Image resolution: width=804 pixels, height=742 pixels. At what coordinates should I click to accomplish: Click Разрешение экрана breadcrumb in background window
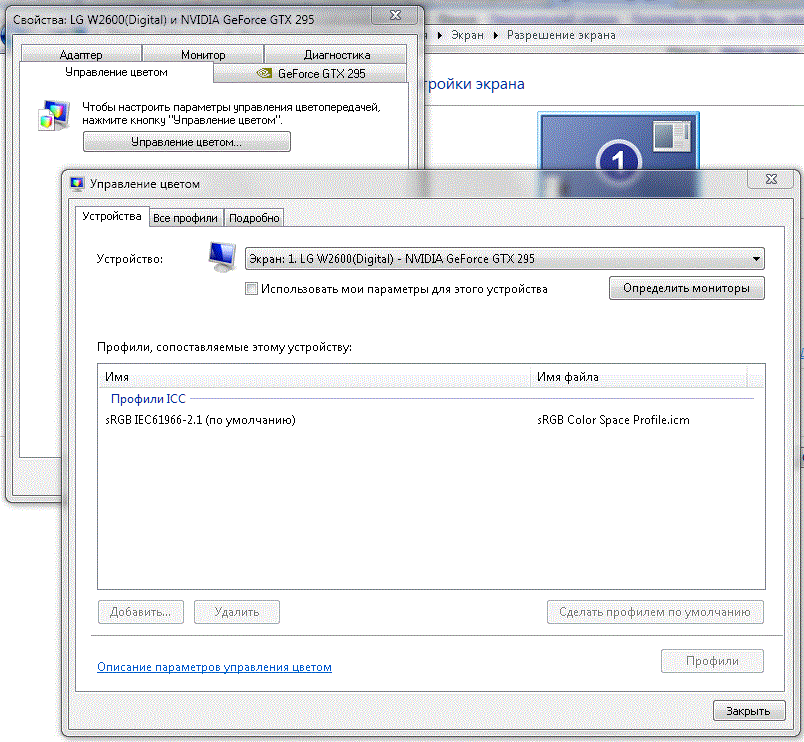[561, 35]
